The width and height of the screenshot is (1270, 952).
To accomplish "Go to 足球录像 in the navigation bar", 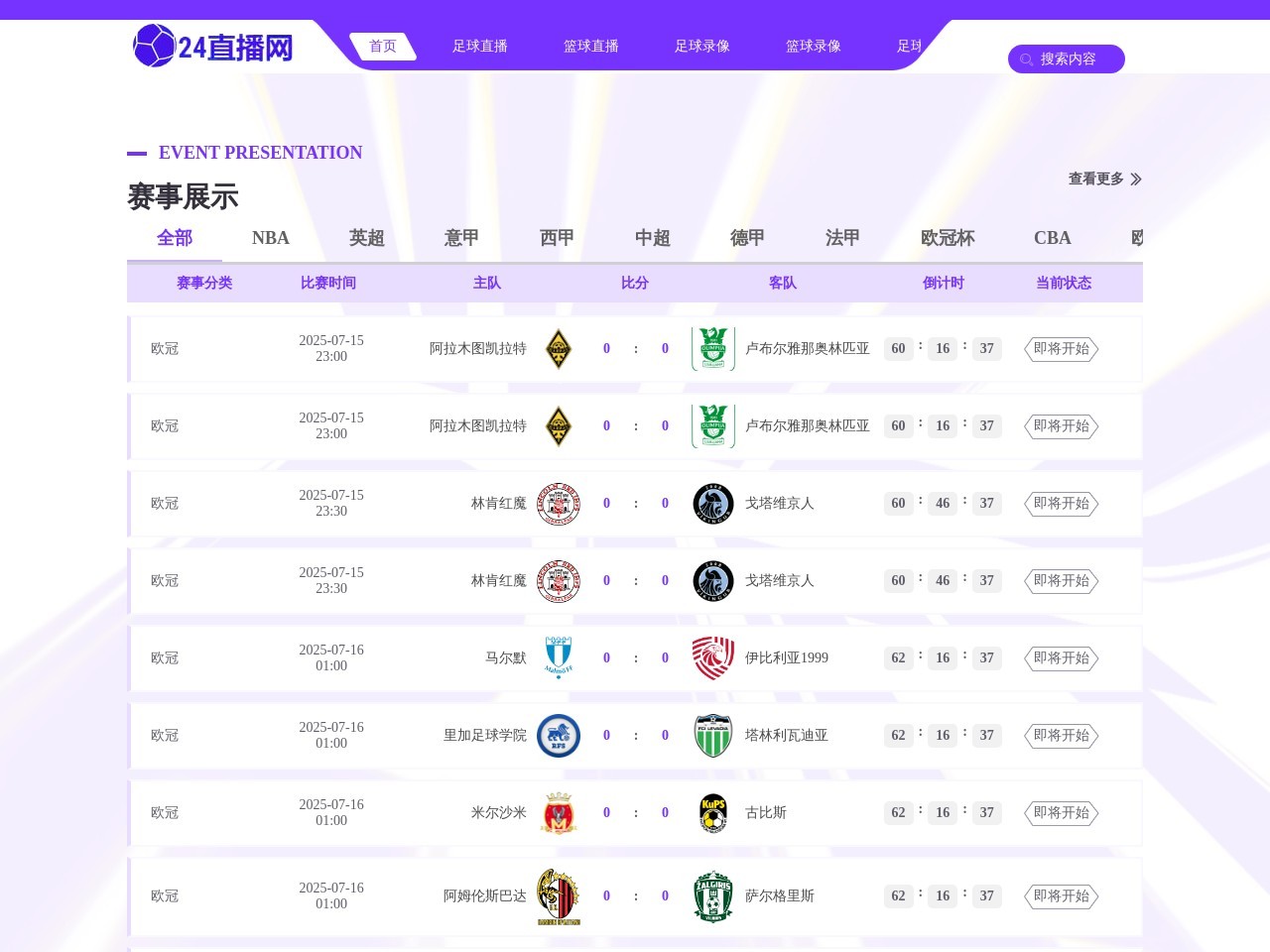I will (x=701, y=46).
